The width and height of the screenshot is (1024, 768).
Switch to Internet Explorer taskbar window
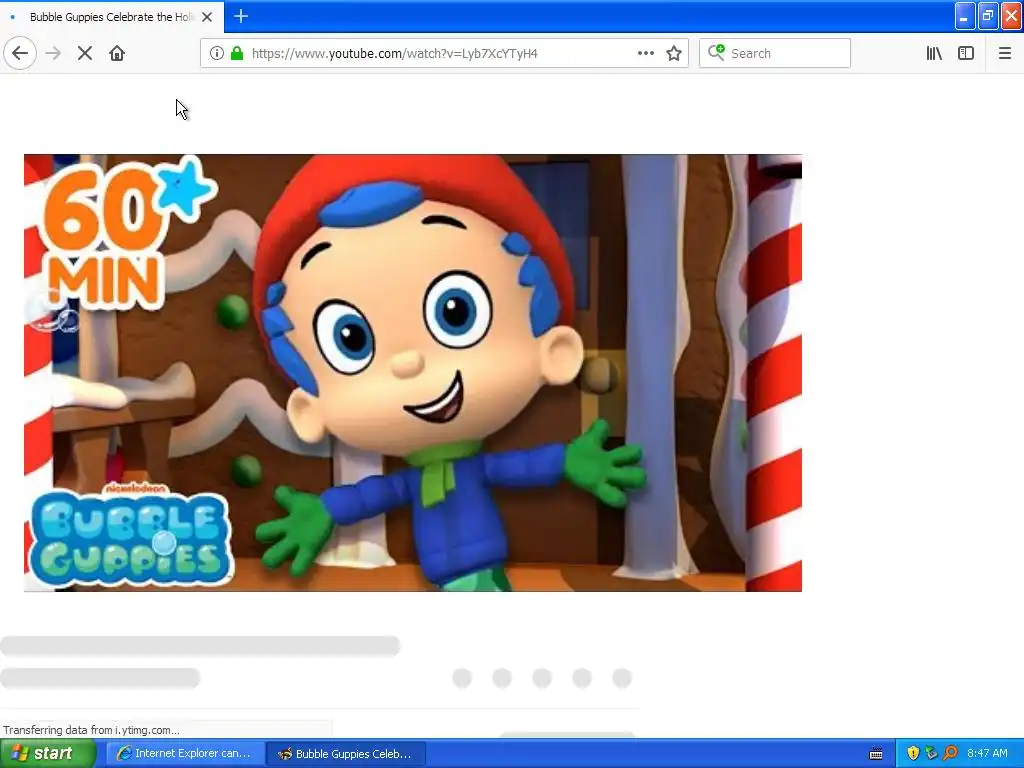pos(185,754)
